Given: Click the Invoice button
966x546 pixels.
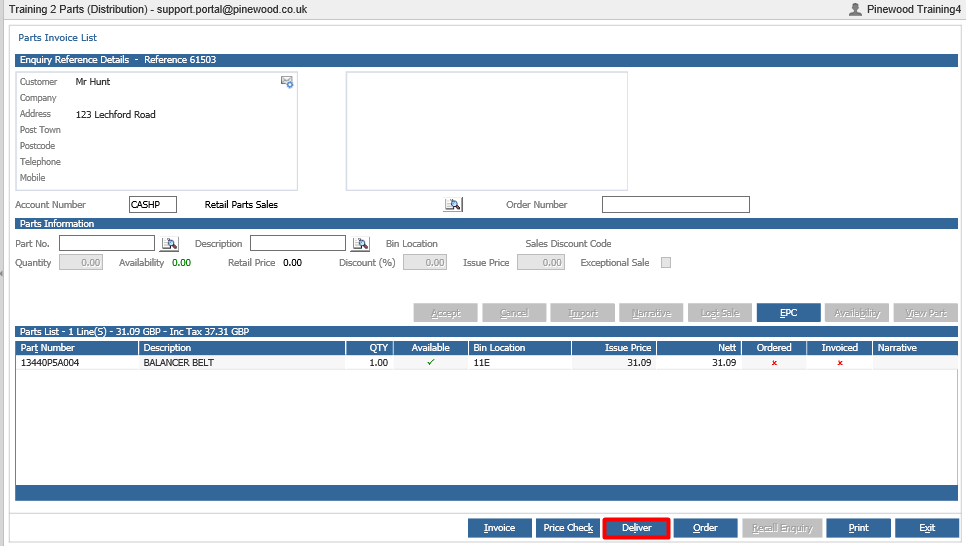Looking at the screenshot, I should tap(500, 528).
